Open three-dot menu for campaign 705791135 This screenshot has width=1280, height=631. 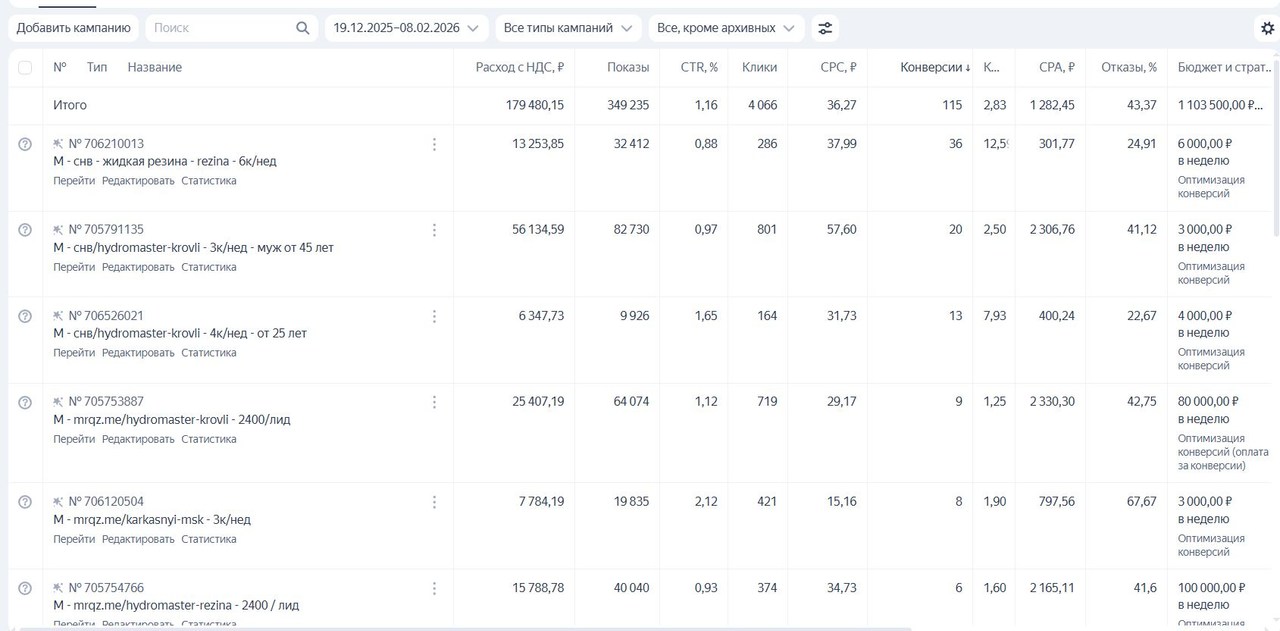(434, 230)
